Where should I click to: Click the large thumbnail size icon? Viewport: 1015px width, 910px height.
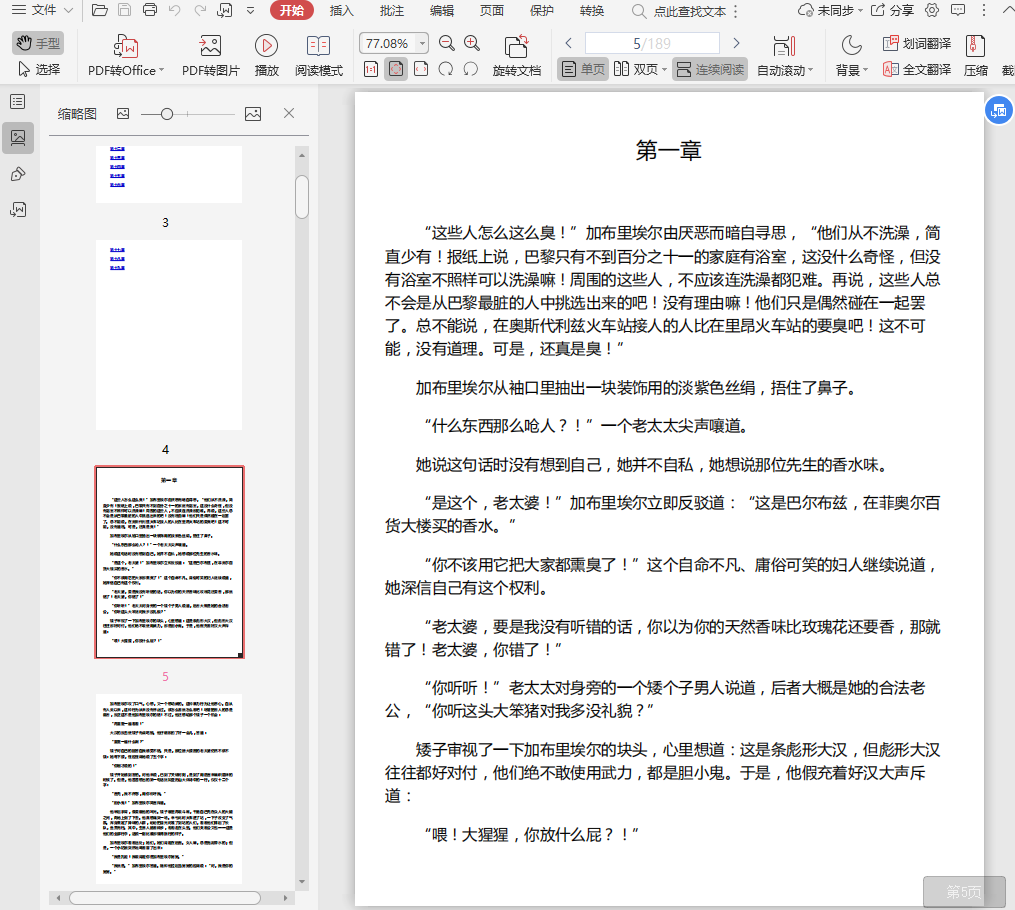pyautogui.click(x=253, y=114)
